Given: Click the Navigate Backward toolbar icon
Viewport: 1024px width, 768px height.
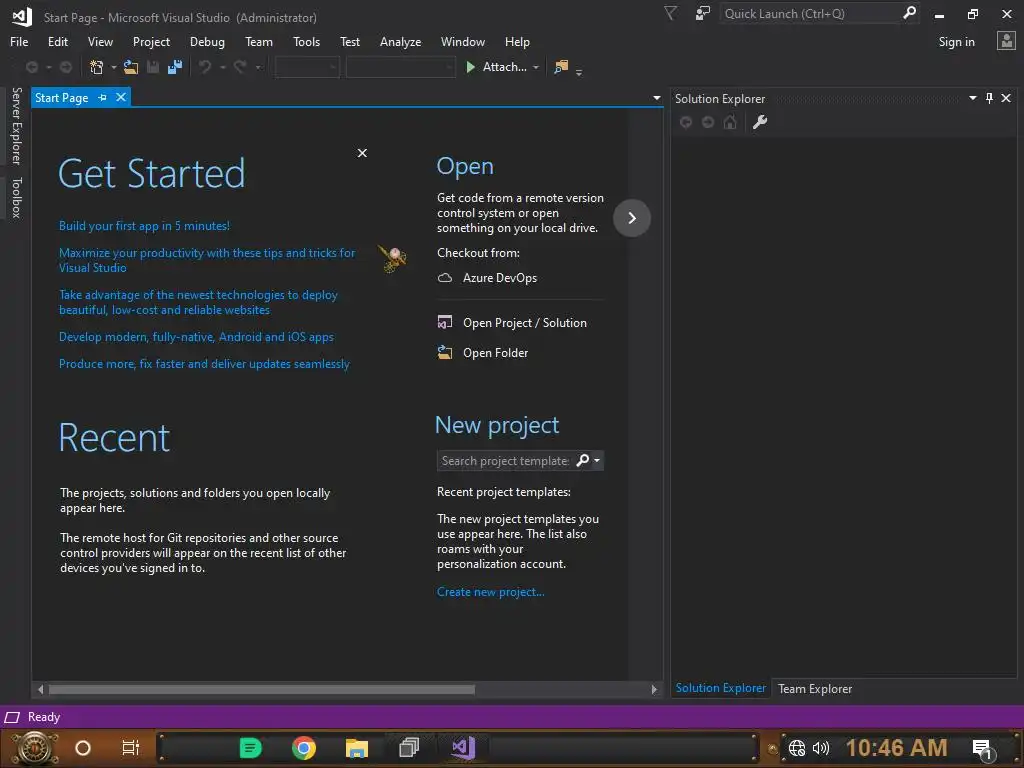Looking at the screenshot, I should pyautogui.click(x=31, y=67).
